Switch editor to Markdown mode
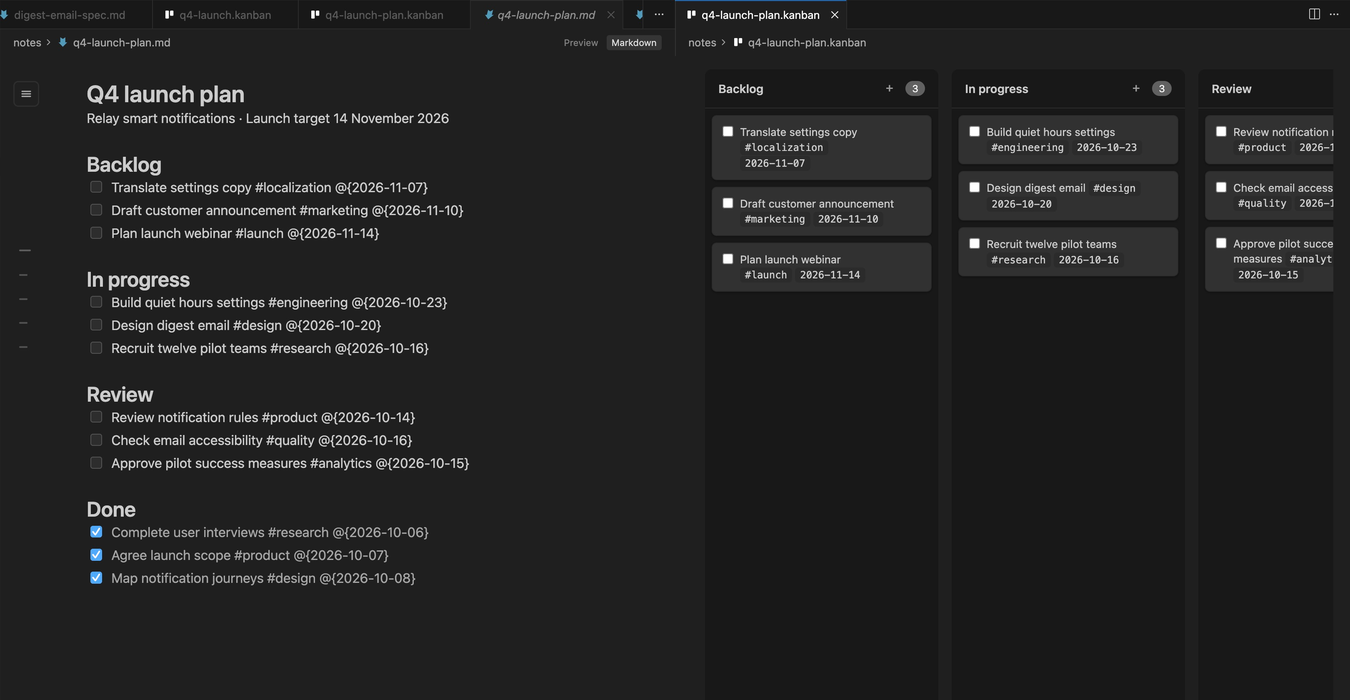Screen dimensions: 1350x700 [x=634, y=43]
